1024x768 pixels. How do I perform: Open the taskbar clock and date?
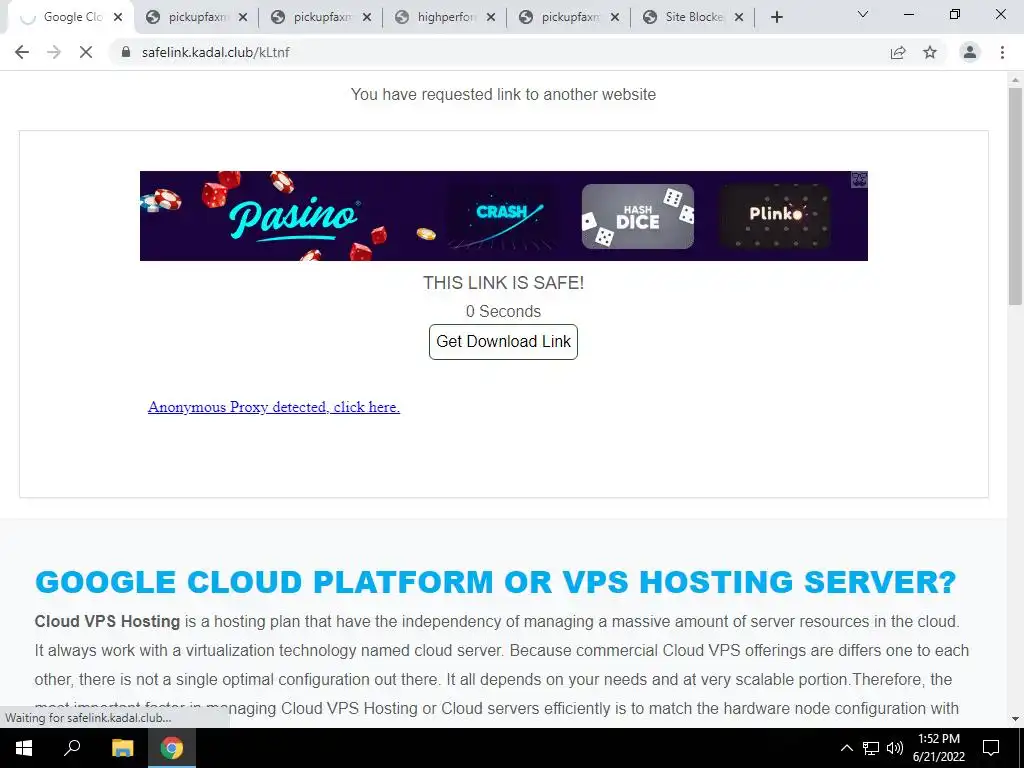pyautogui.click(x=938, y=748)
